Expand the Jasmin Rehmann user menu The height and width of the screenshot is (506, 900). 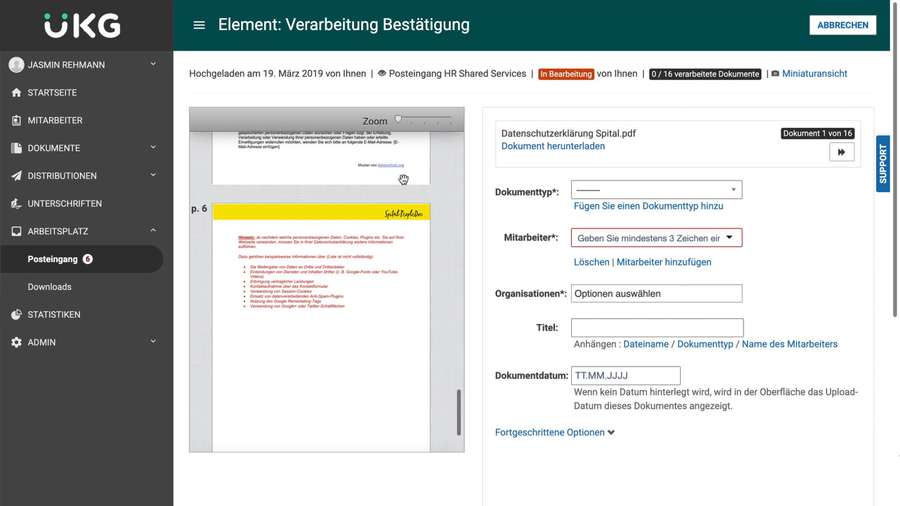click(153, 65)
